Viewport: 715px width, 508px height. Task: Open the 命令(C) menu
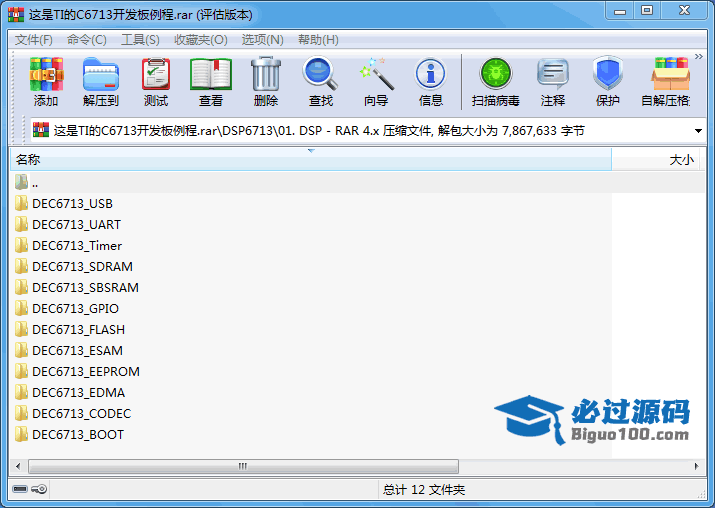click(87, 40)
